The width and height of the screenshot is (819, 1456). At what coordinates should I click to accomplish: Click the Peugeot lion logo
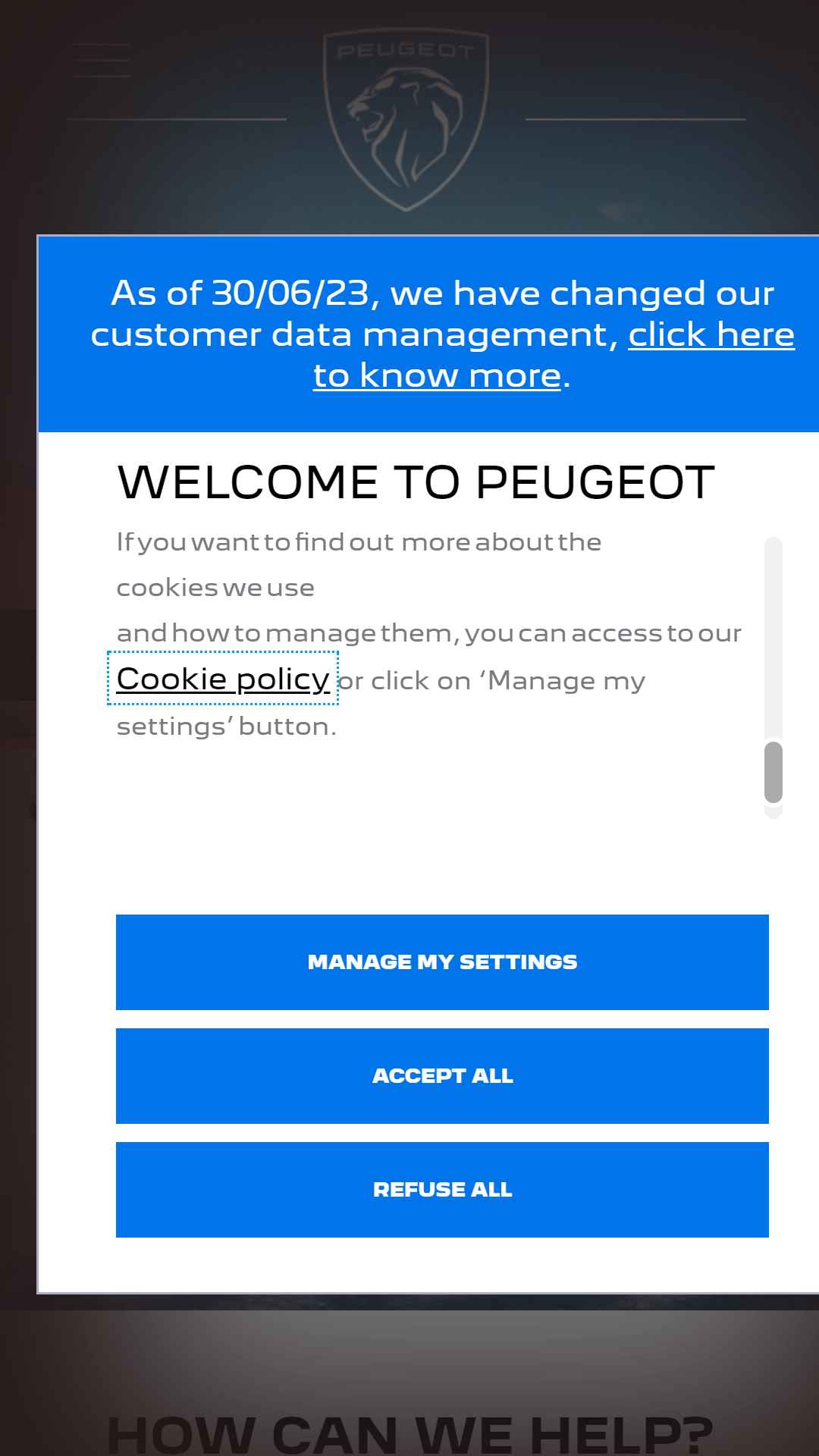point(406,120)
